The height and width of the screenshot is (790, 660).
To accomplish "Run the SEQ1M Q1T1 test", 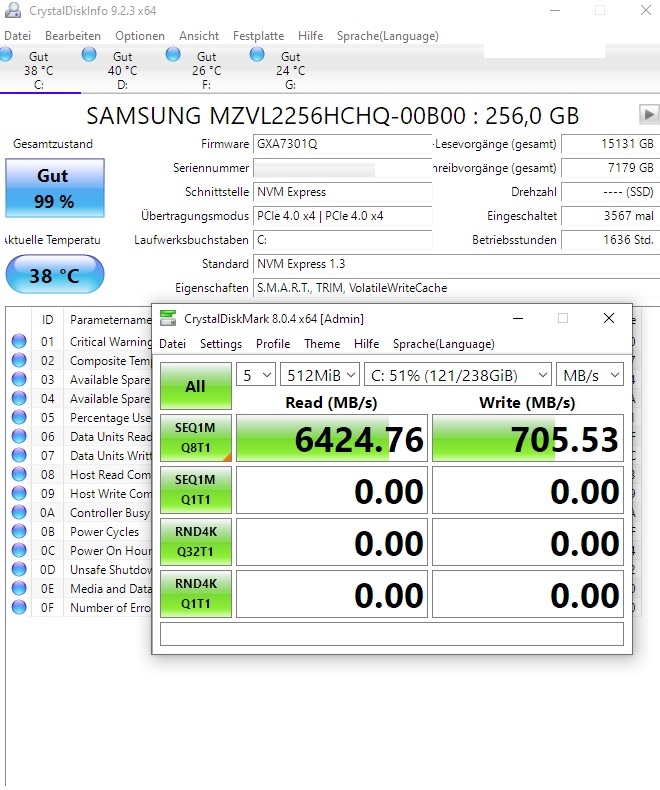I will (196, 490).
